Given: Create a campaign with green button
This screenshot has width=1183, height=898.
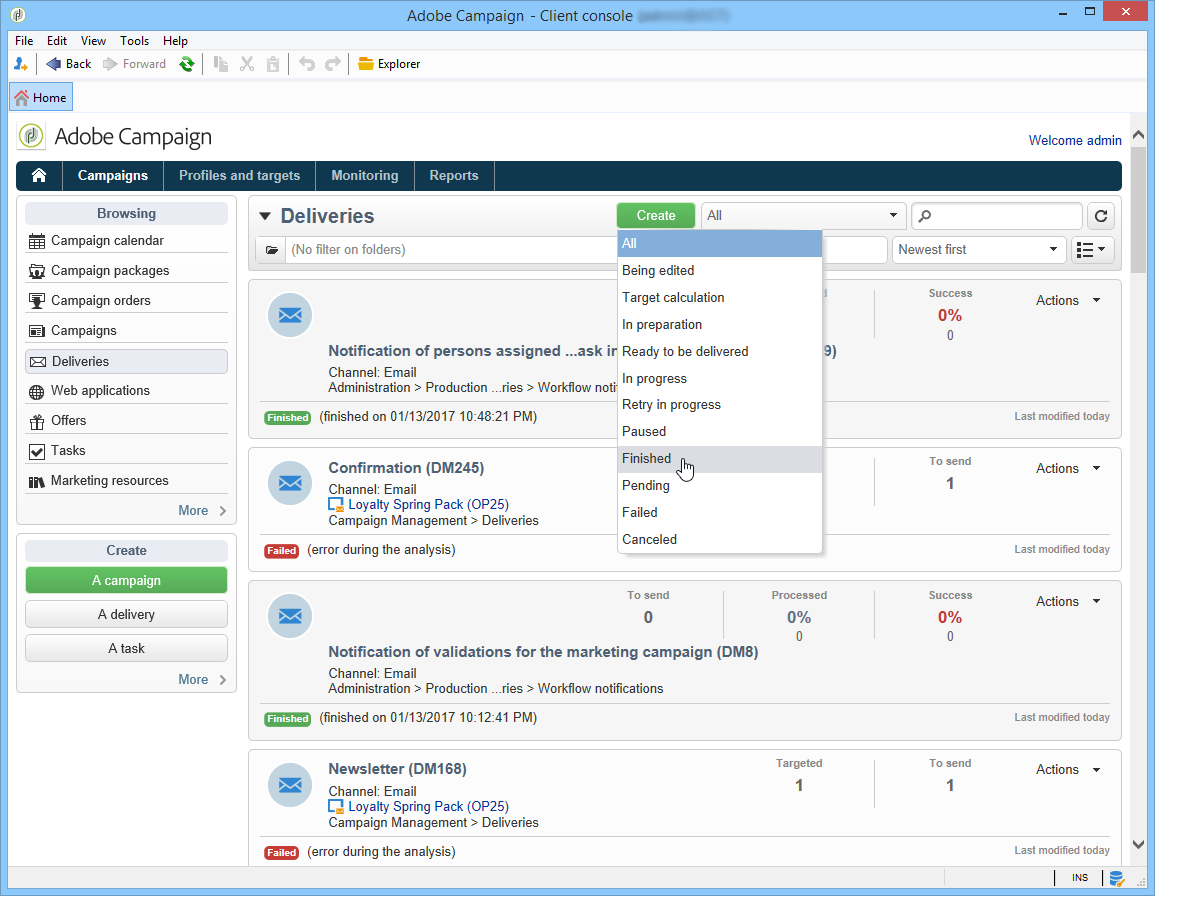Looking at the screenshot, I should 126,580.
